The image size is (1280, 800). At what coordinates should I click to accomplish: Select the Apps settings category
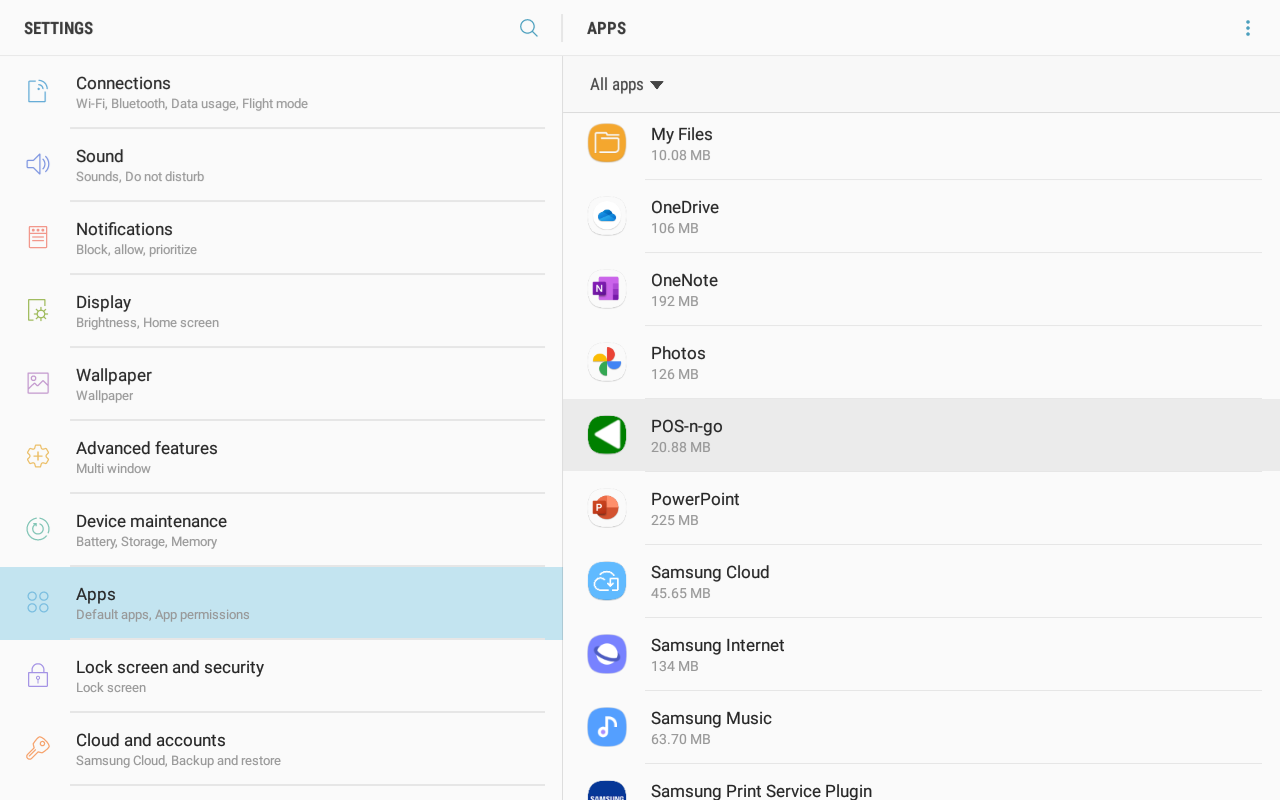pos(281,603)
